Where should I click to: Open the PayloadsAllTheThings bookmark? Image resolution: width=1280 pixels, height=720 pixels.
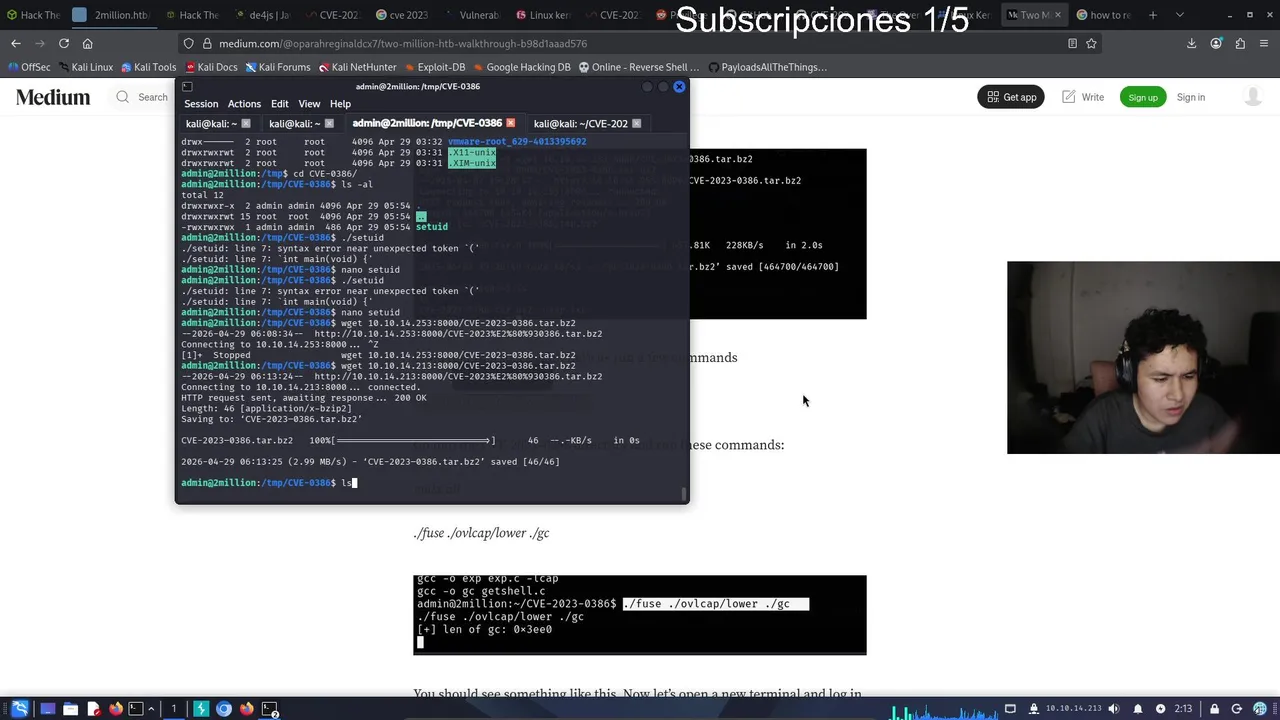pyautogui.click(x=767, y=67)
